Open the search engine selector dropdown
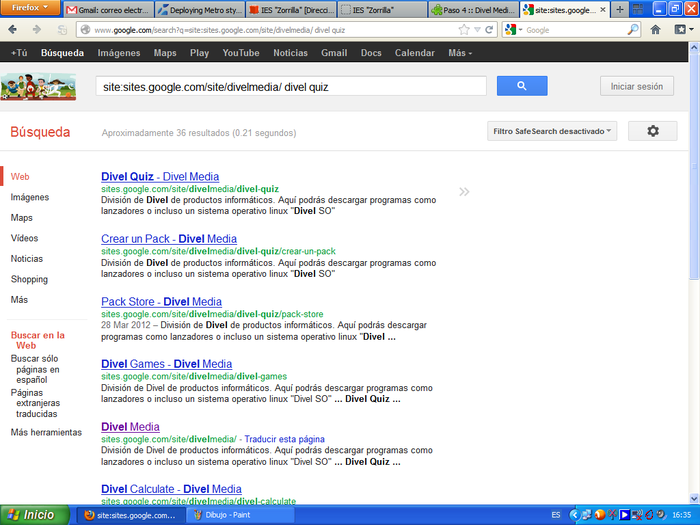This screenshot has width=700, height=525. (513, 30)
